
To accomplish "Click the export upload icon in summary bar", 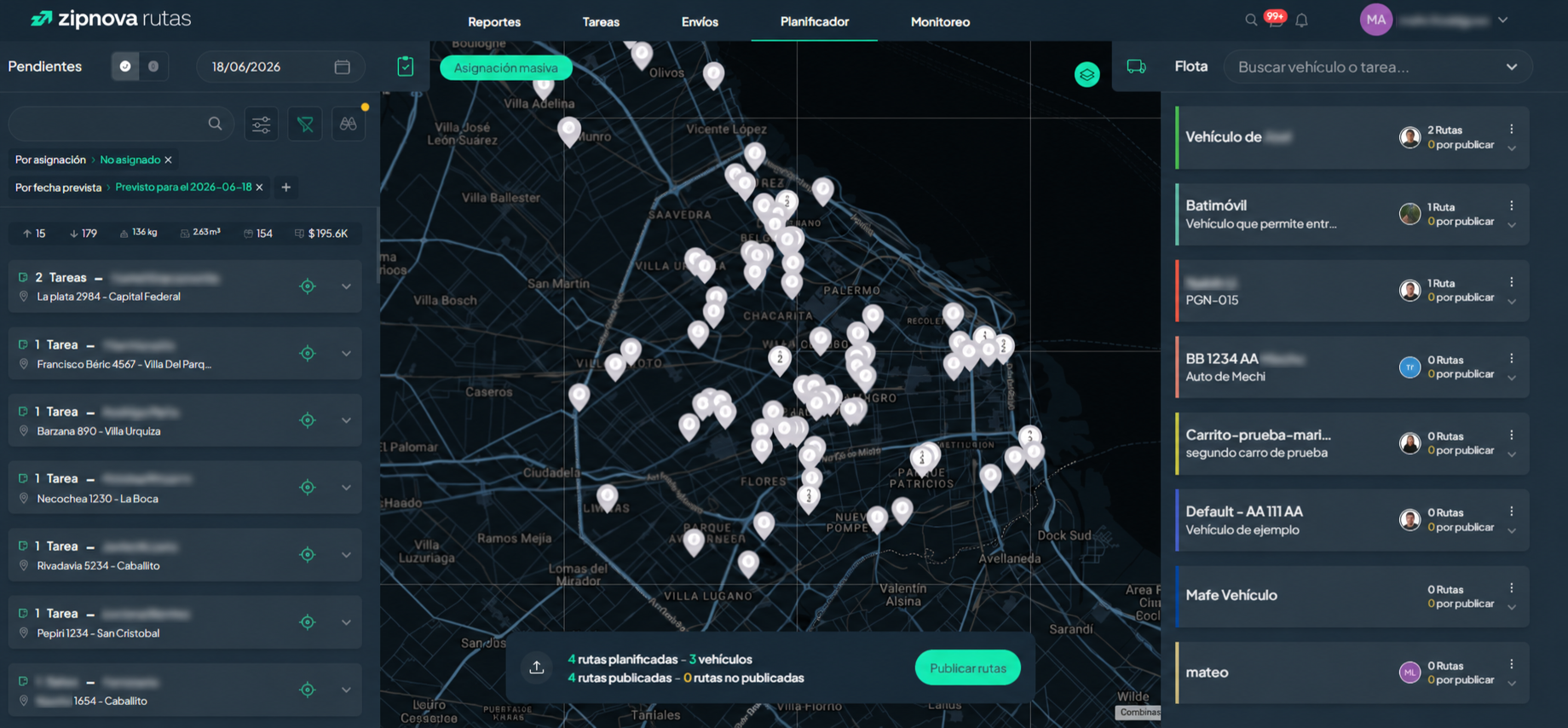I will (537, 667).
